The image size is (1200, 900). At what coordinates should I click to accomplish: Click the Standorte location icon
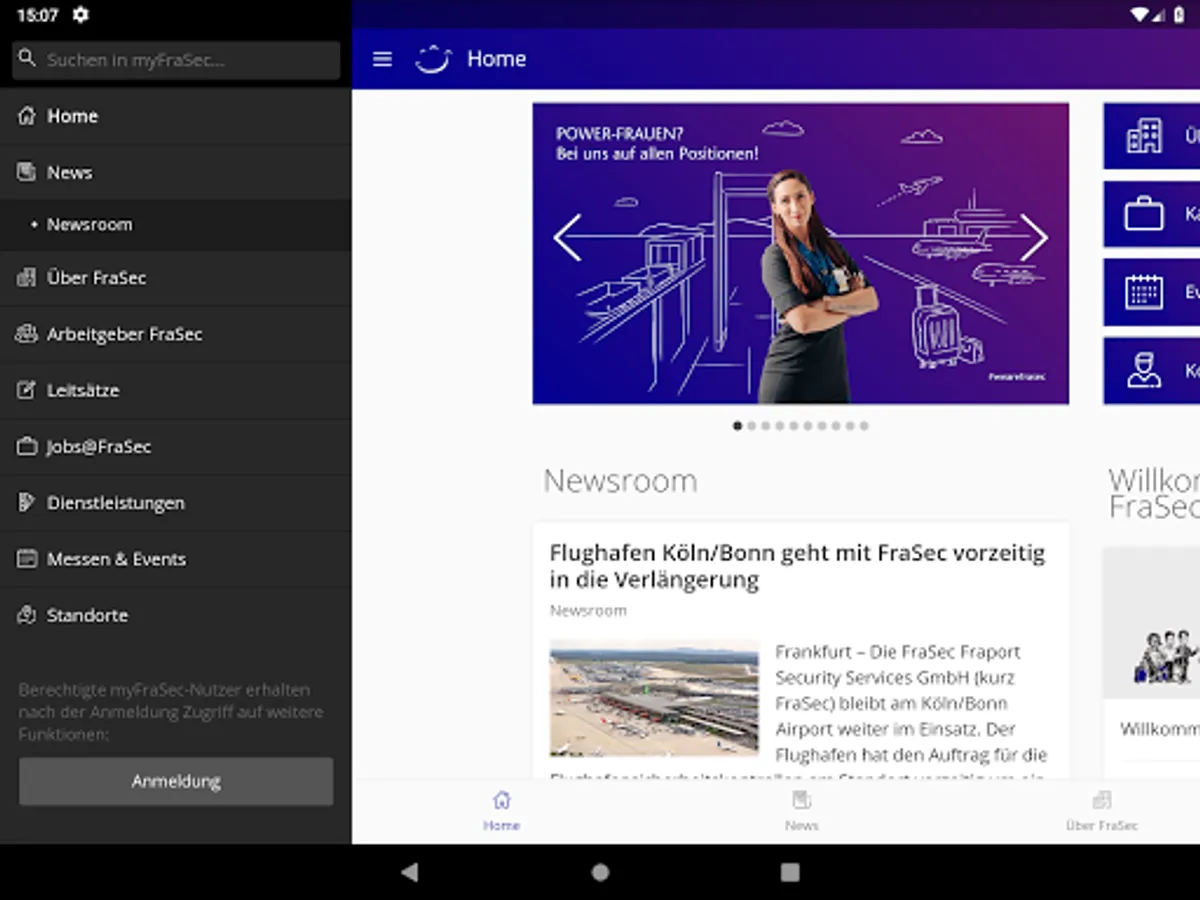point(27,615)
